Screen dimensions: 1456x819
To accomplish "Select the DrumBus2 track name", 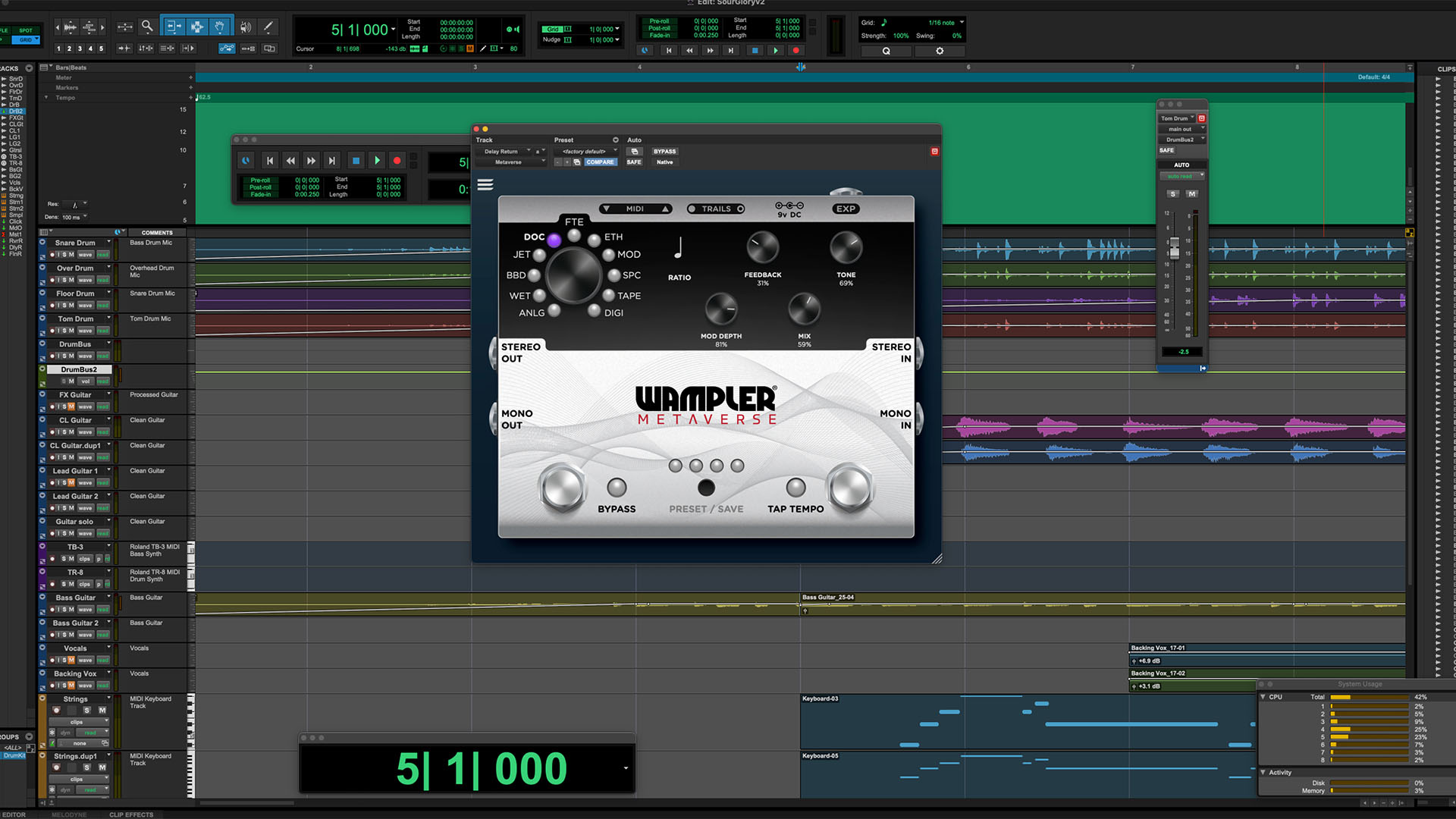I will click(x=79, y=369).
